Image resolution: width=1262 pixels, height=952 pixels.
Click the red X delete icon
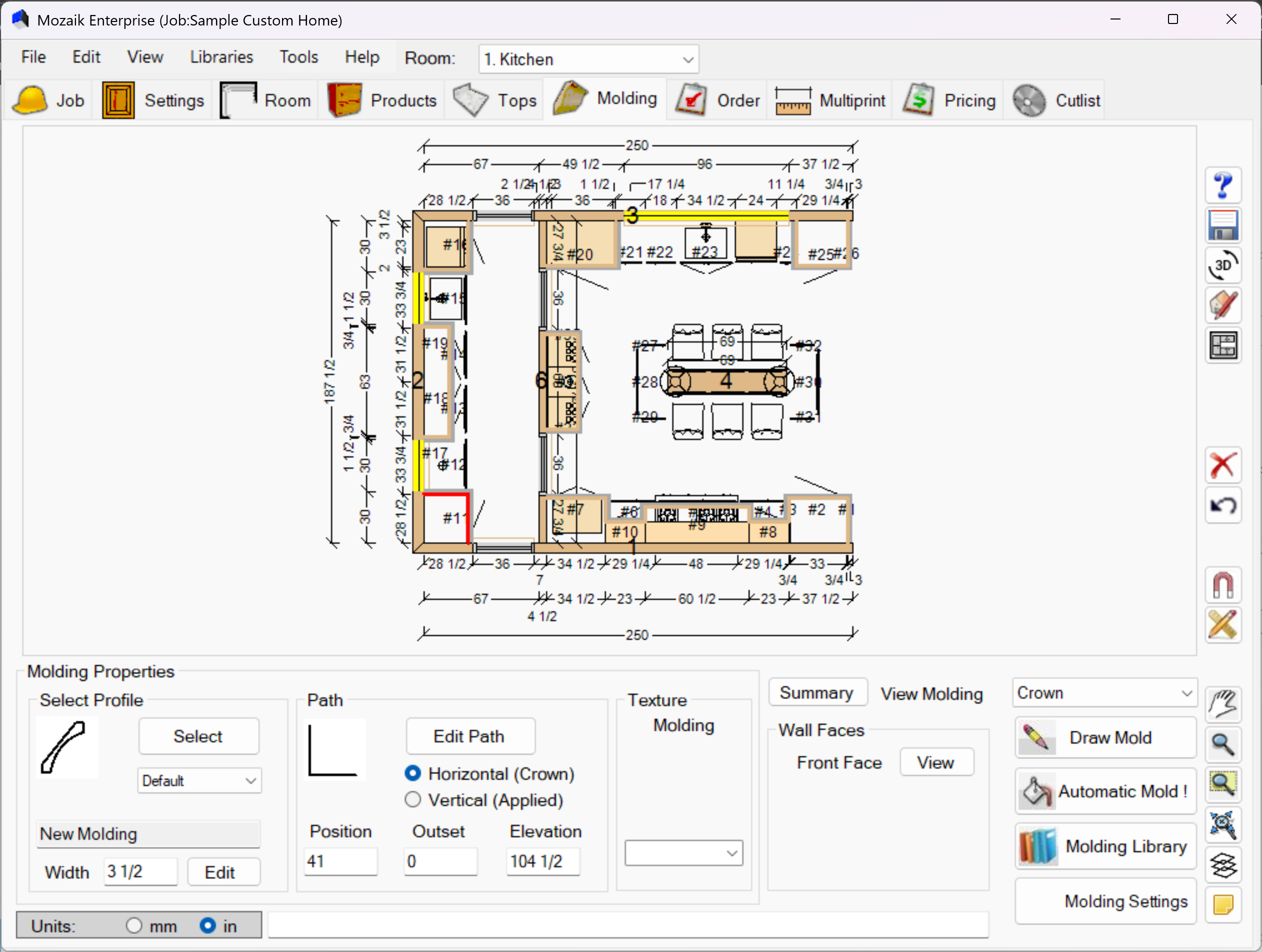[1222, 465]
